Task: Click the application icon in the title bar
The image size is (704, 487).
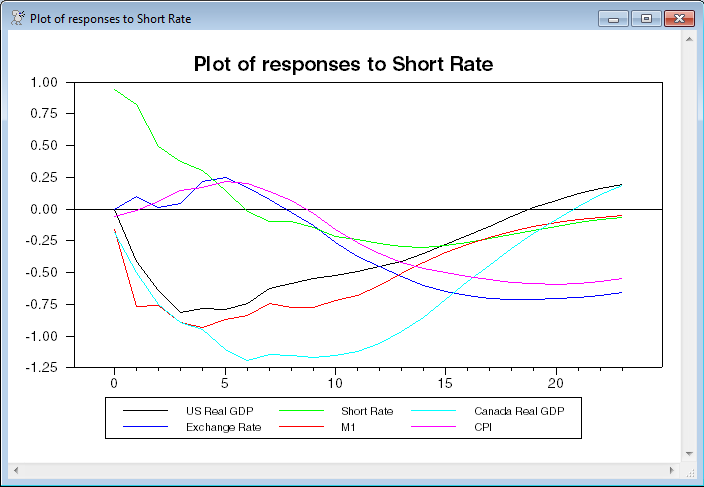Action: [x=17, y=18]
